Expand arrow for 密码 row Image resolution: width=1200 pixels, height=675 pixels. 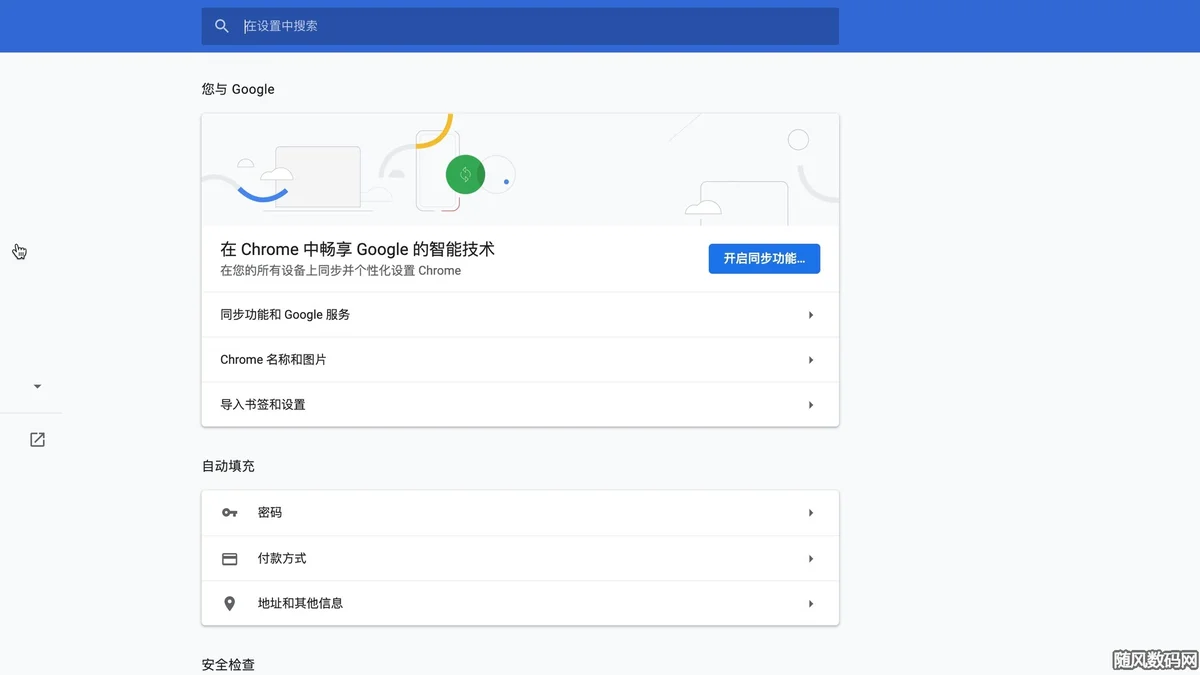point(811,513)
